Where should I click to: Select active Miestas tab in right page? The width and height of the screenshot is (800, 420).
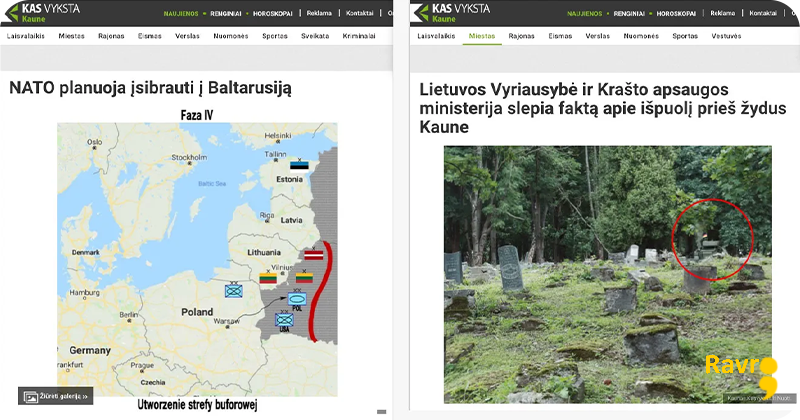tap(482, 36)
